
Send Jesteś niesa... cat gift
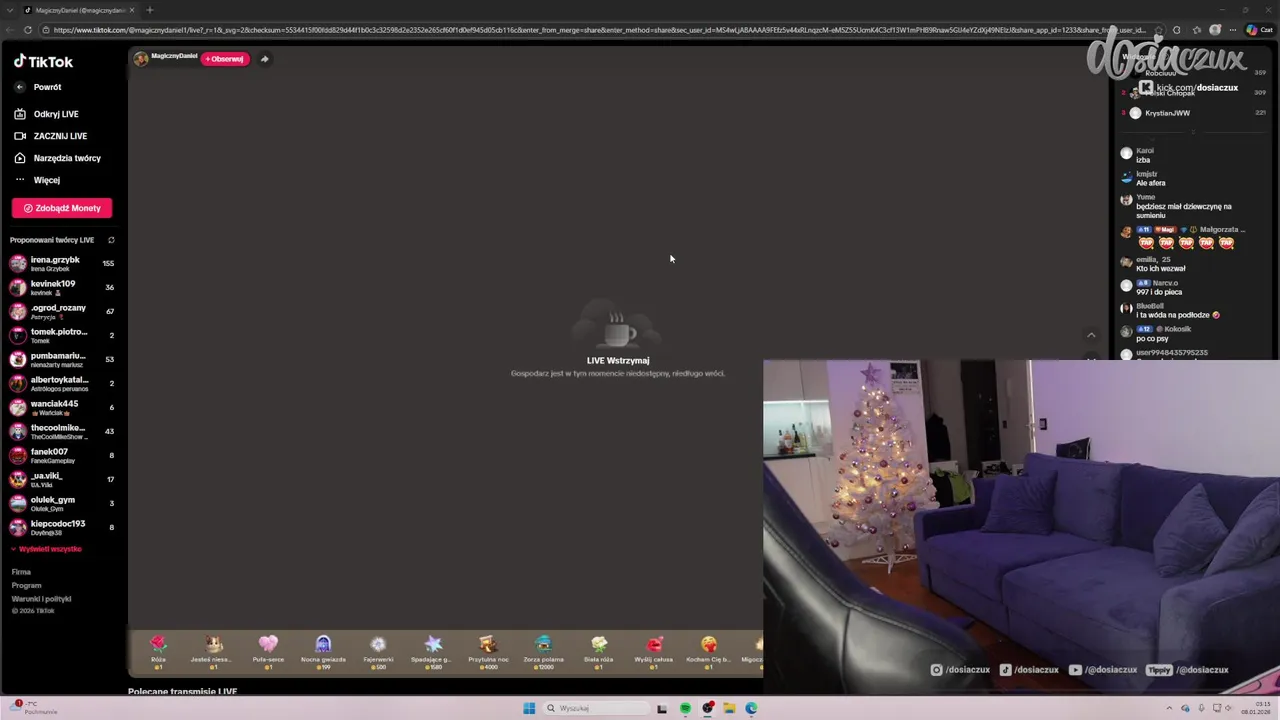pyautogui.click(x=213, y=652)
